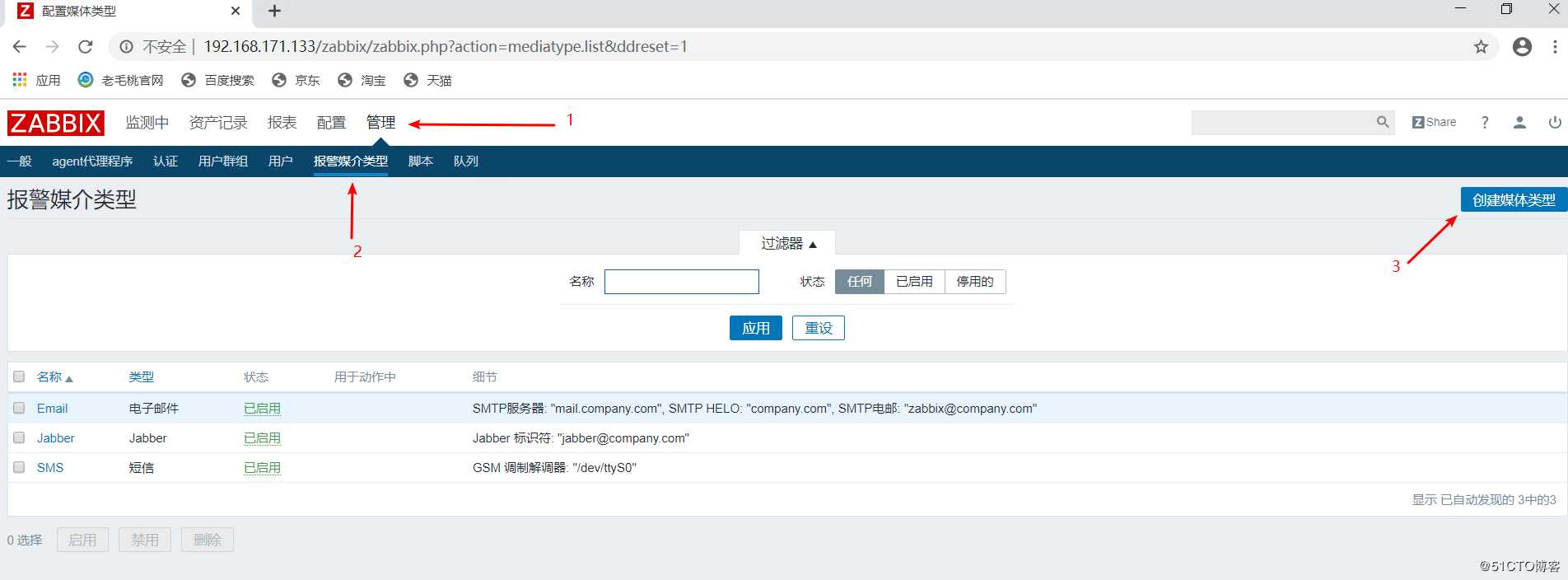Open the 管理 main menu

380,123
